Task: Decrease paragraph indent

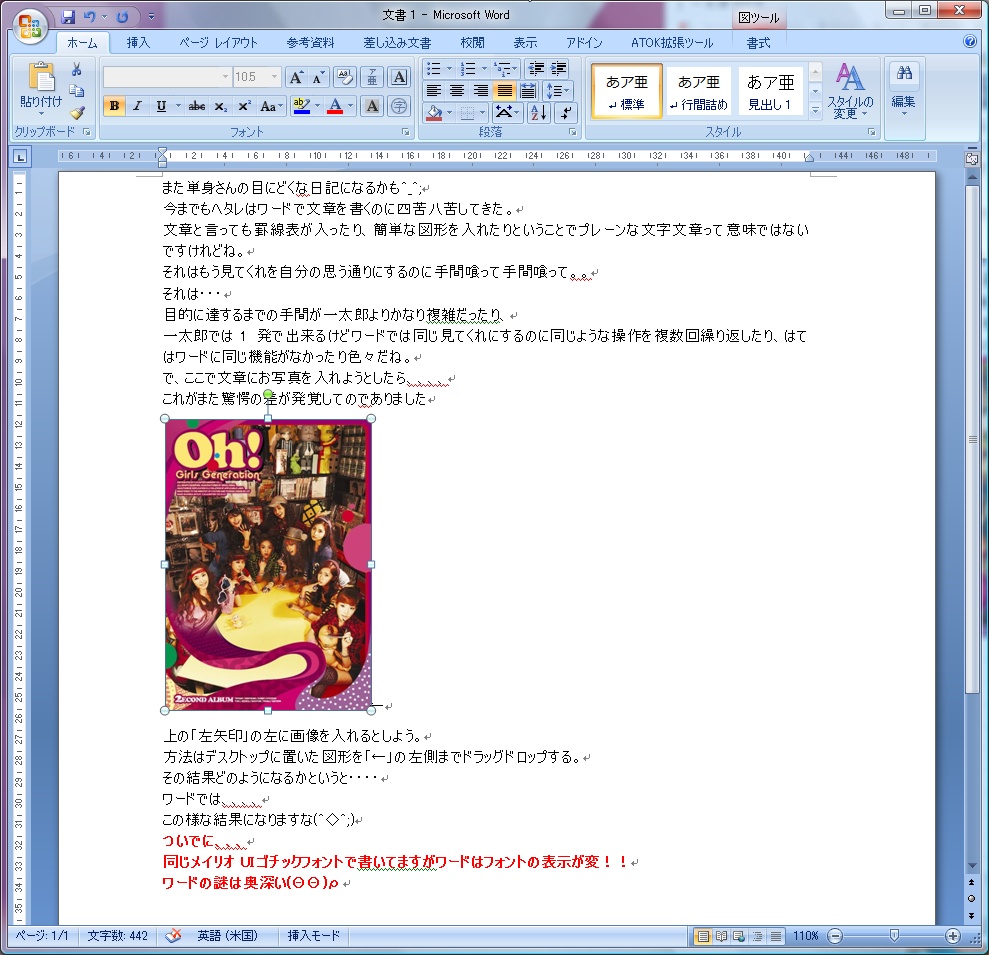Action: (x=536, y=68)
